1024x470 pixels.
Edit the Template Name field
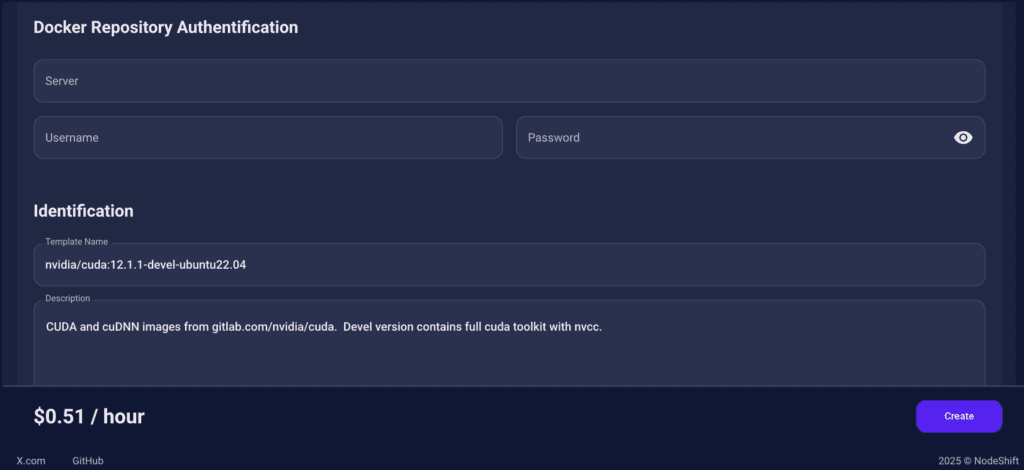[x=509, y=265]
